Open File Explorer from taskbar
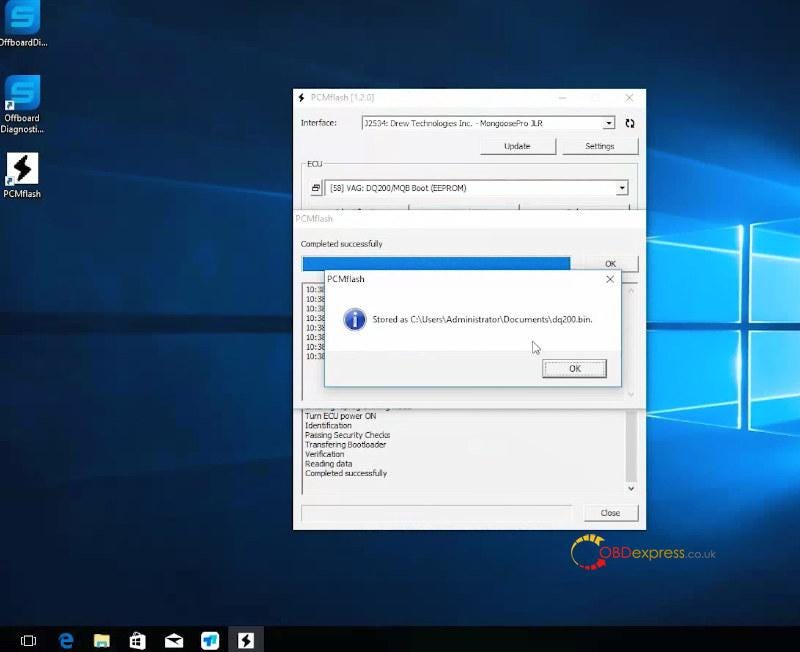Viewport: 800px width, 652px height. 102,640
